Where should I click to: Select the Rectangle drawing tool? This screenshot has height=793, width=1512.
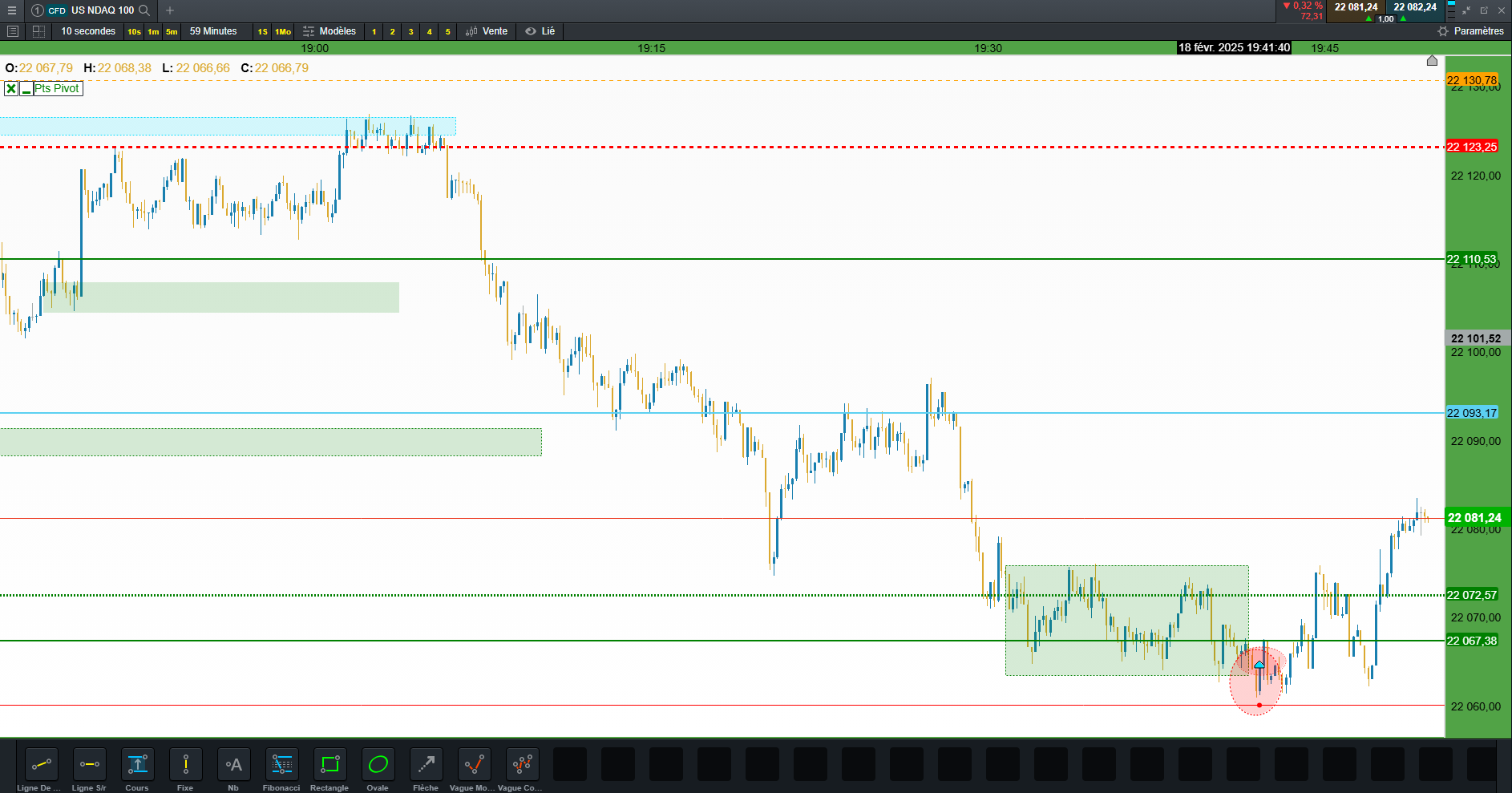click(329, 764)
